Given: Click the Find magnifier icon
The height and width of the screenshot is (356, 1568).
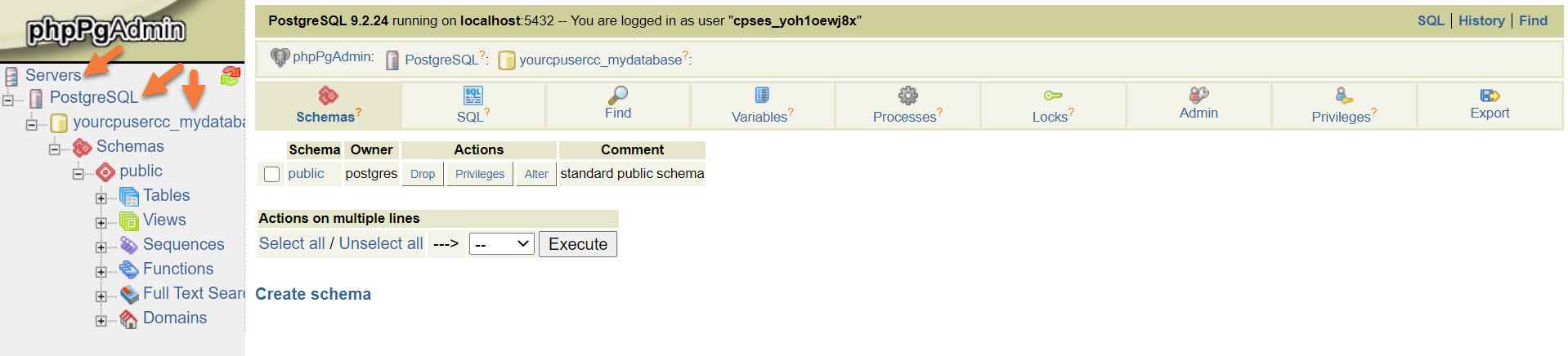Looking at the screenshot, I should 618,96.
